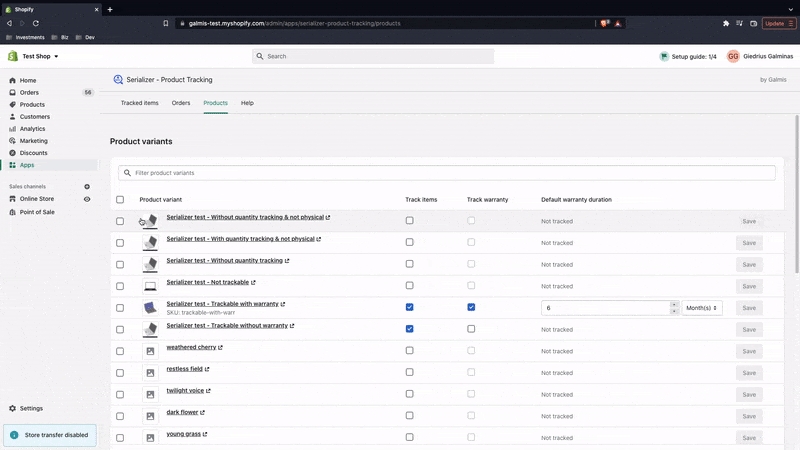This screenshot has height=450, width=800.
Task: Uncheck Track warranty for Trackable with warranty
Action: (x=471, y=307)
